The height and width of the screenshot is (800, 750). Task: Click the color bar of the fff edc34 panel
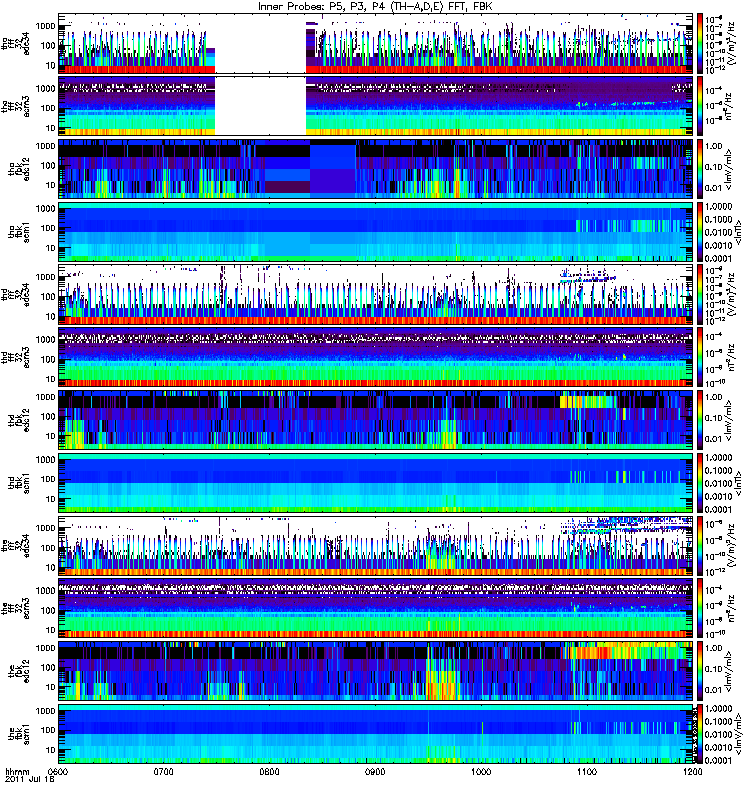click(x=699, y=545)
